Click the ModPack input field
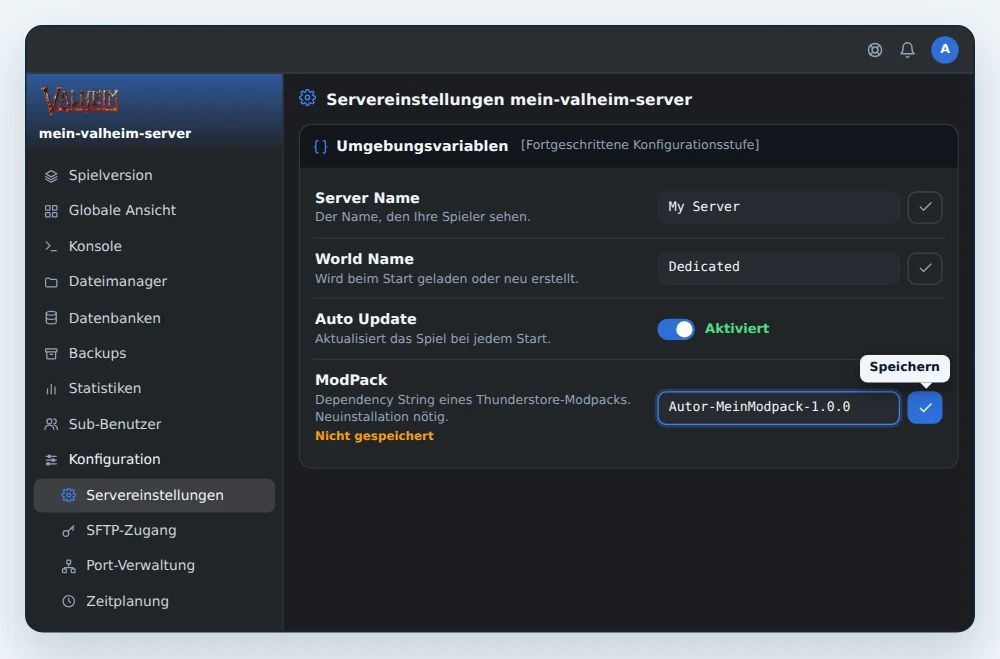Viewport: 1000px width, 659px height. 778,408
